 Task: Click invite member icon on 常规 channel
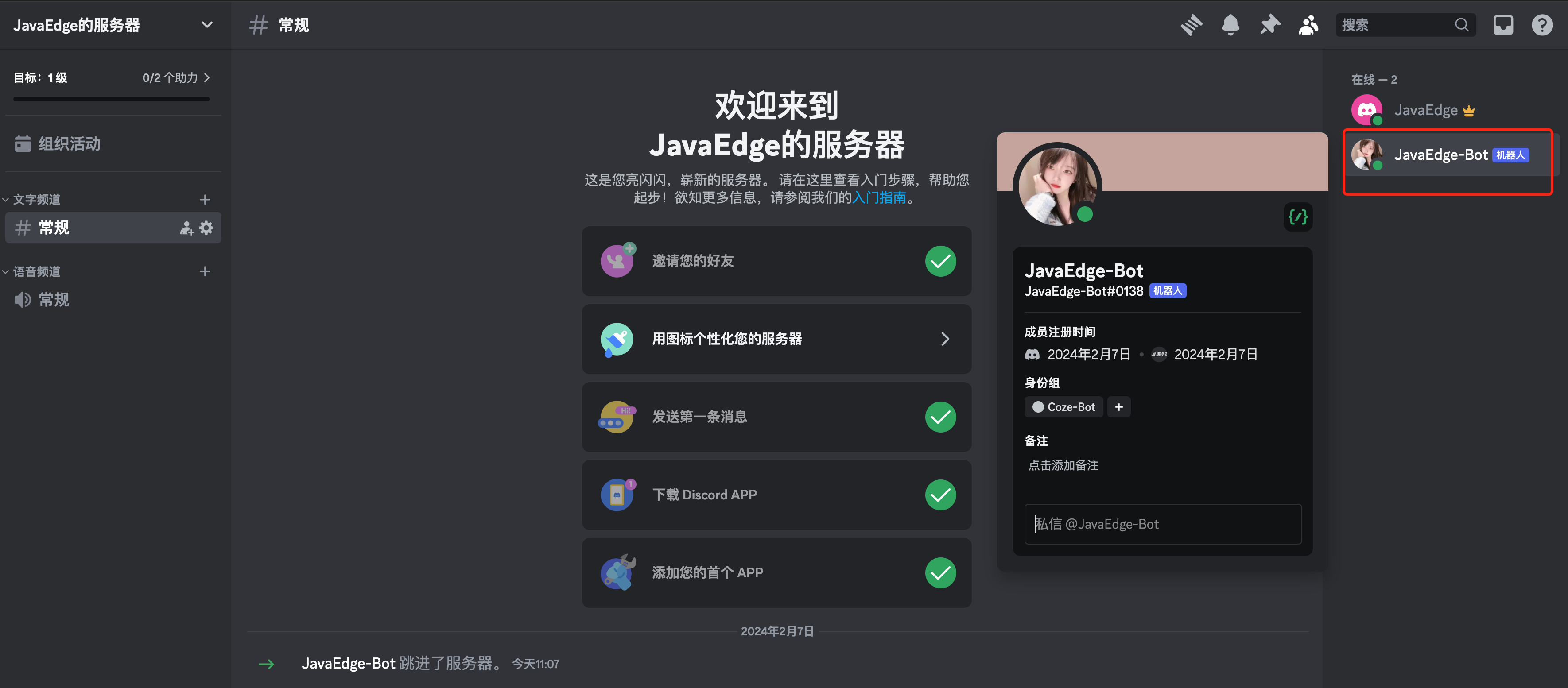click(x=186, y=228)
